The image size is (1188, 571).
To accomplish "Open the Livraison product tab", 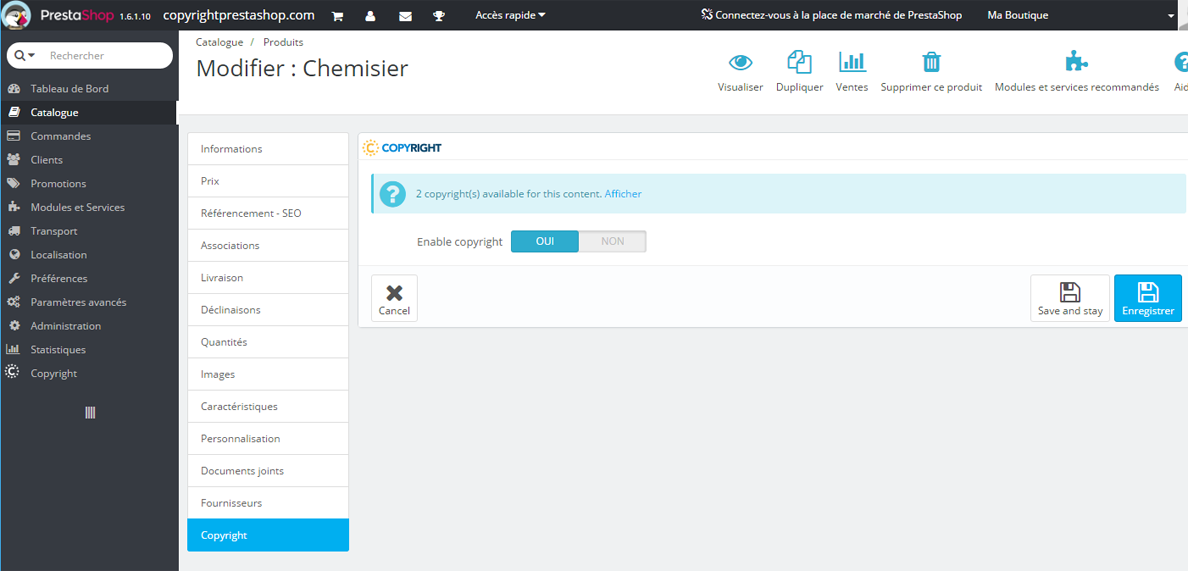I will pos(268,278).
